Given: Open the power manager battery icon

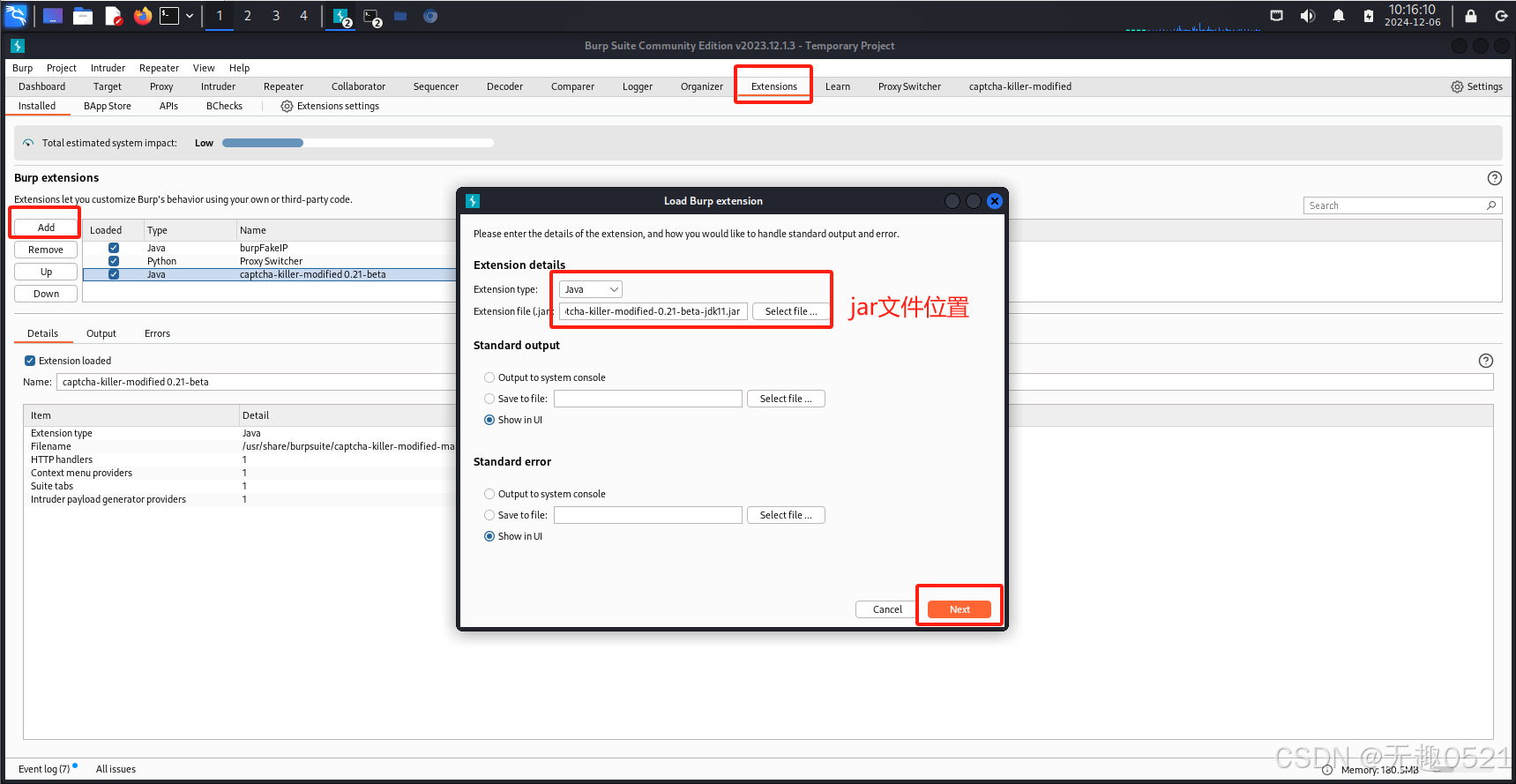Looking at the screenshot, I should (x=1369, y=16).
